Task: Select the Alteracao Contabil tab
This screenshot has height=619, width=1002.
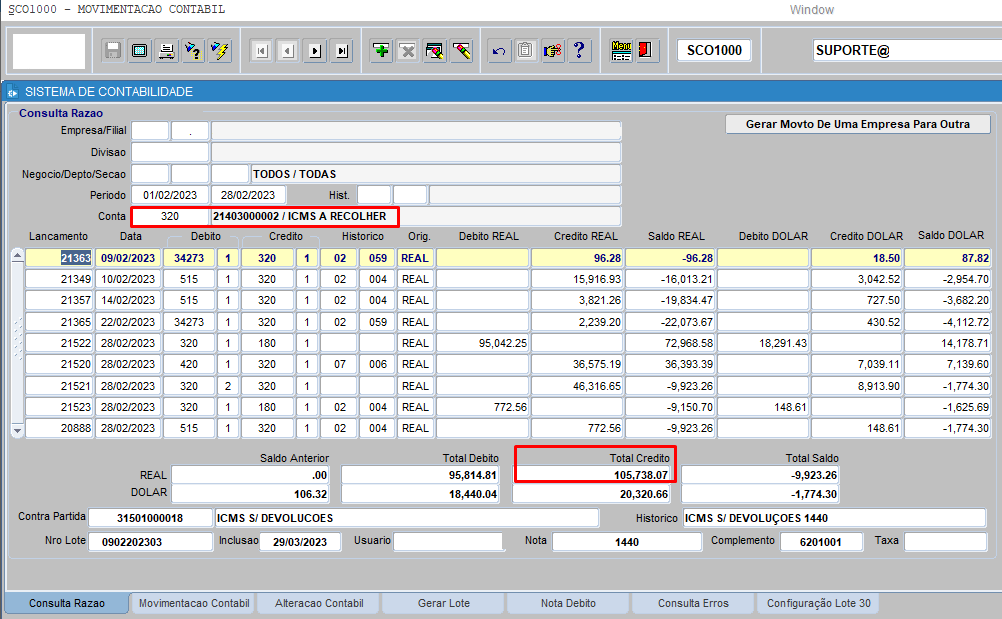Action: pyautogui.click(x=319, y=603)
